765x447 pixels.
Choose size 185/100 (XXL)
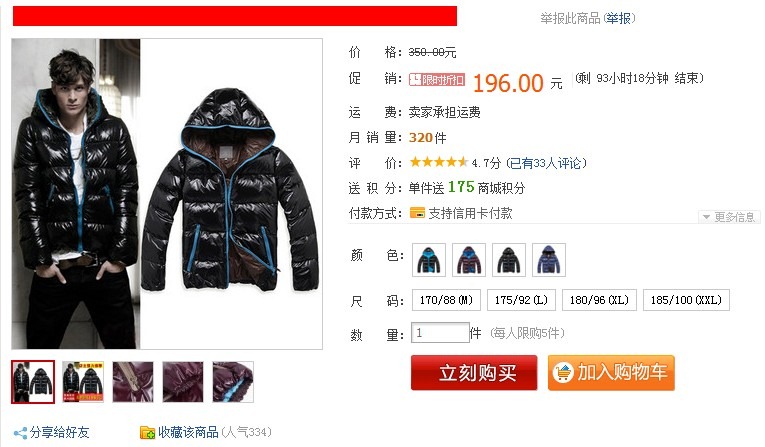coord(686,300)
